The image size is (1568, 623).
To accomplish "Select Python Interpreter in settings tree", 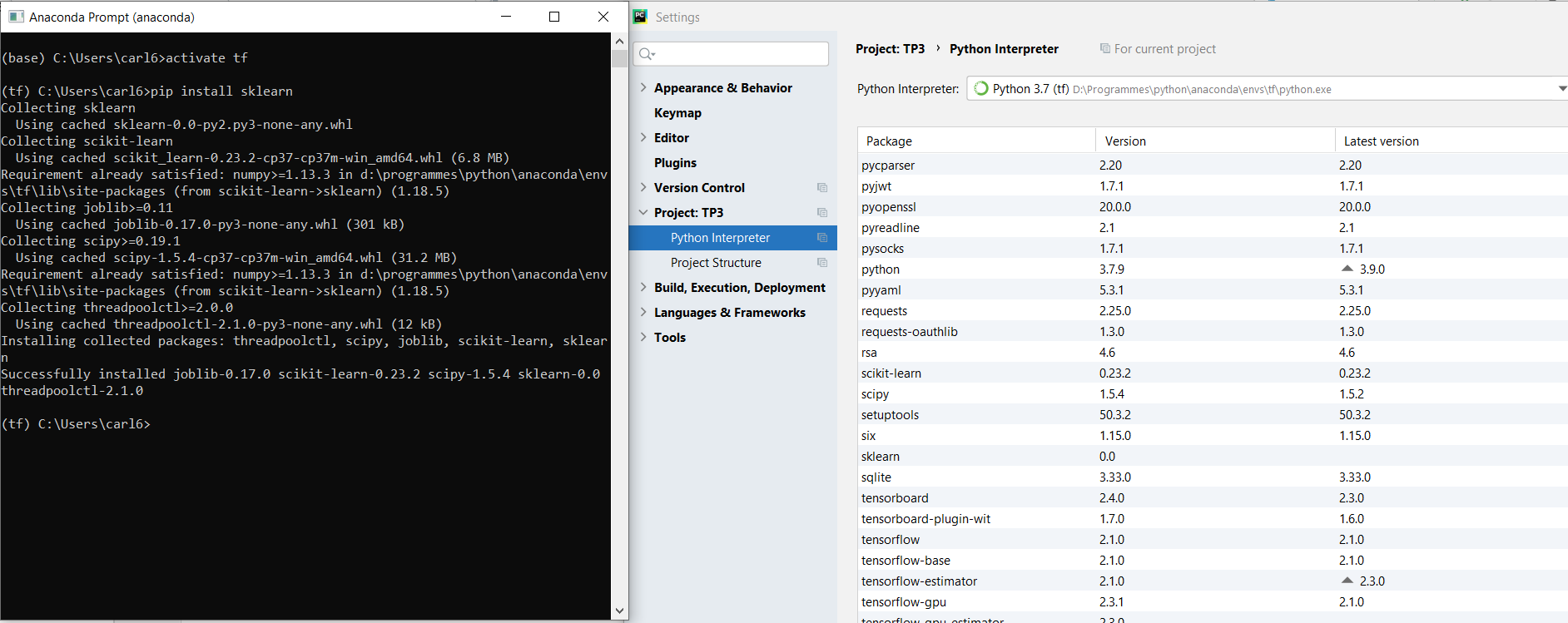I will [x=733, y=238].
